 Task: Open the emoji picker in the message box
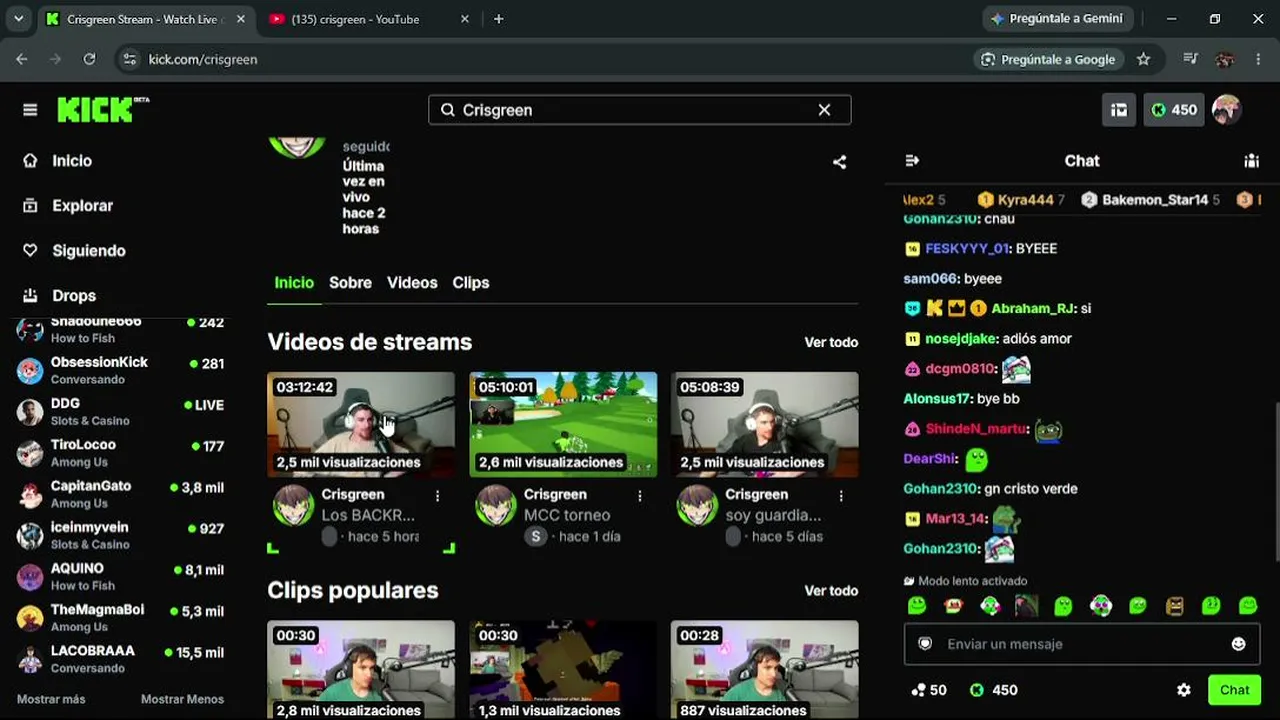[x=1238, y=644]
